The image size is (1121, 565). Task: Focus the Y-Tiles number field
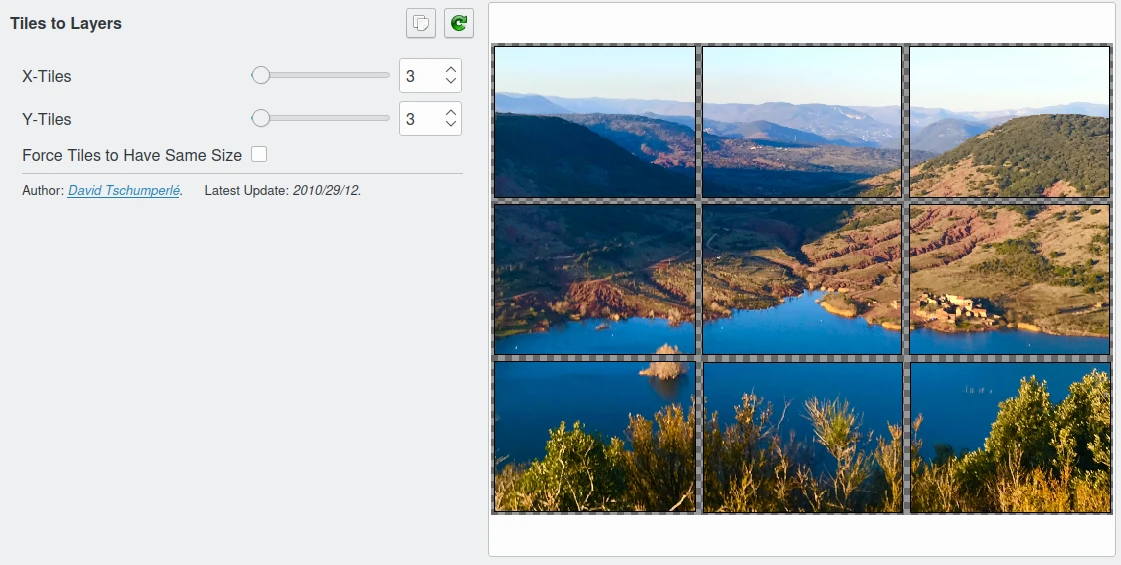420,119
